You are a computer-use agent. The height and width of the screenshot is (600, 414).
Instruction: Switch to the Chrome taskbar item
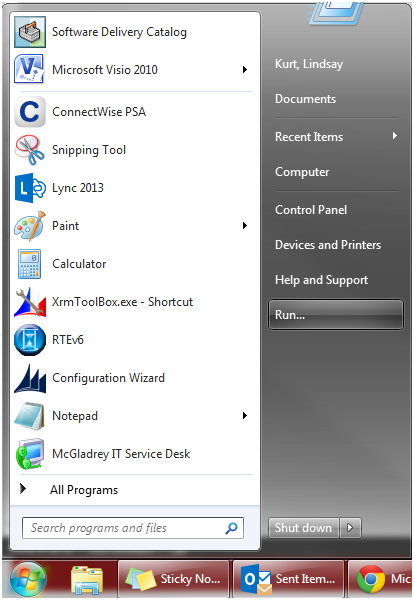380,579
